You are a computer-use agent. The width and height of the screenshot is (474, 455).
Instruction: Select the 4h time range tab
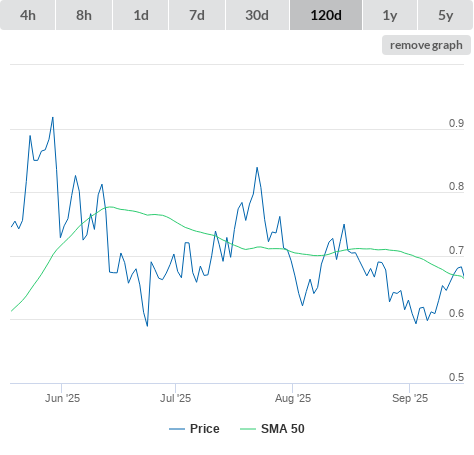pos(28,15)
